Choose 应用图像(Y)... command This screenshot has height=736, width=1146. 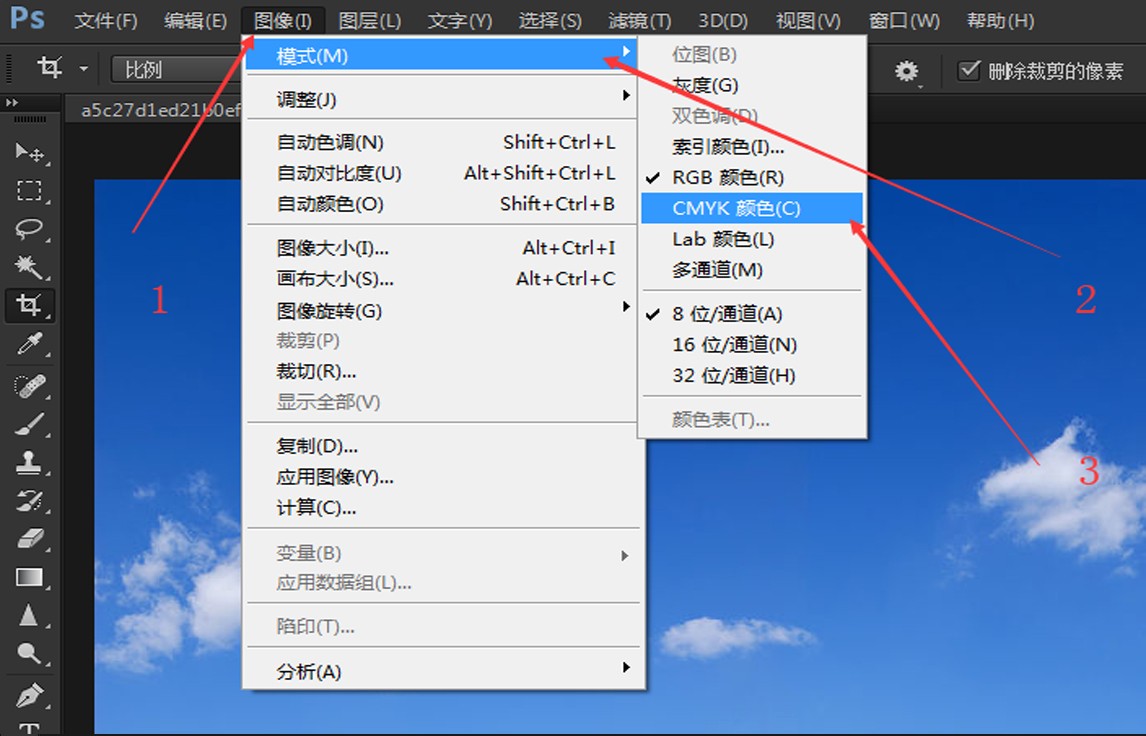(x=442, y=477)
